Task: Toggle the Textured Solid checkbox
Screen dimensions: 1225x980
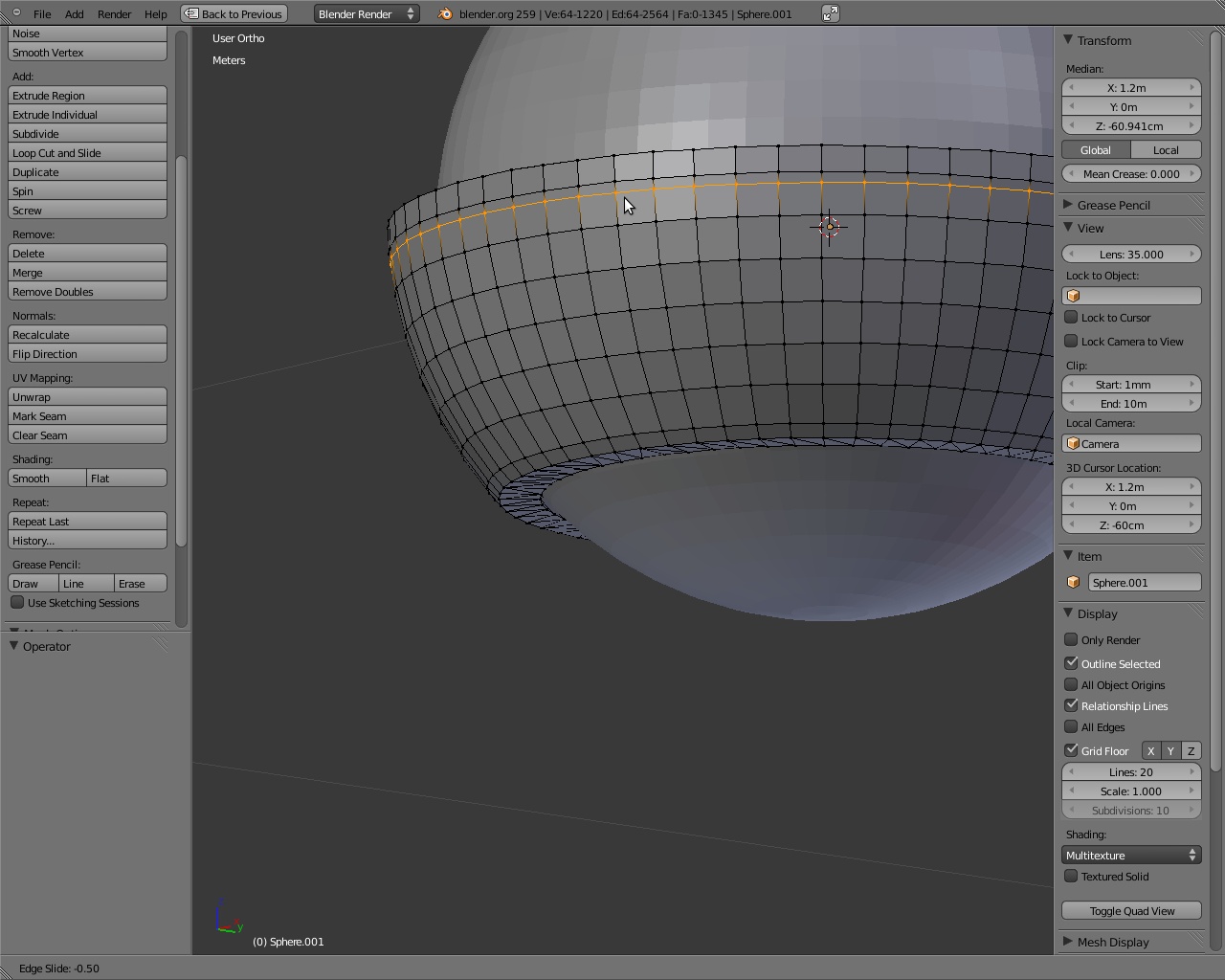Action: pyautogui.click(x=1072, y=876)
